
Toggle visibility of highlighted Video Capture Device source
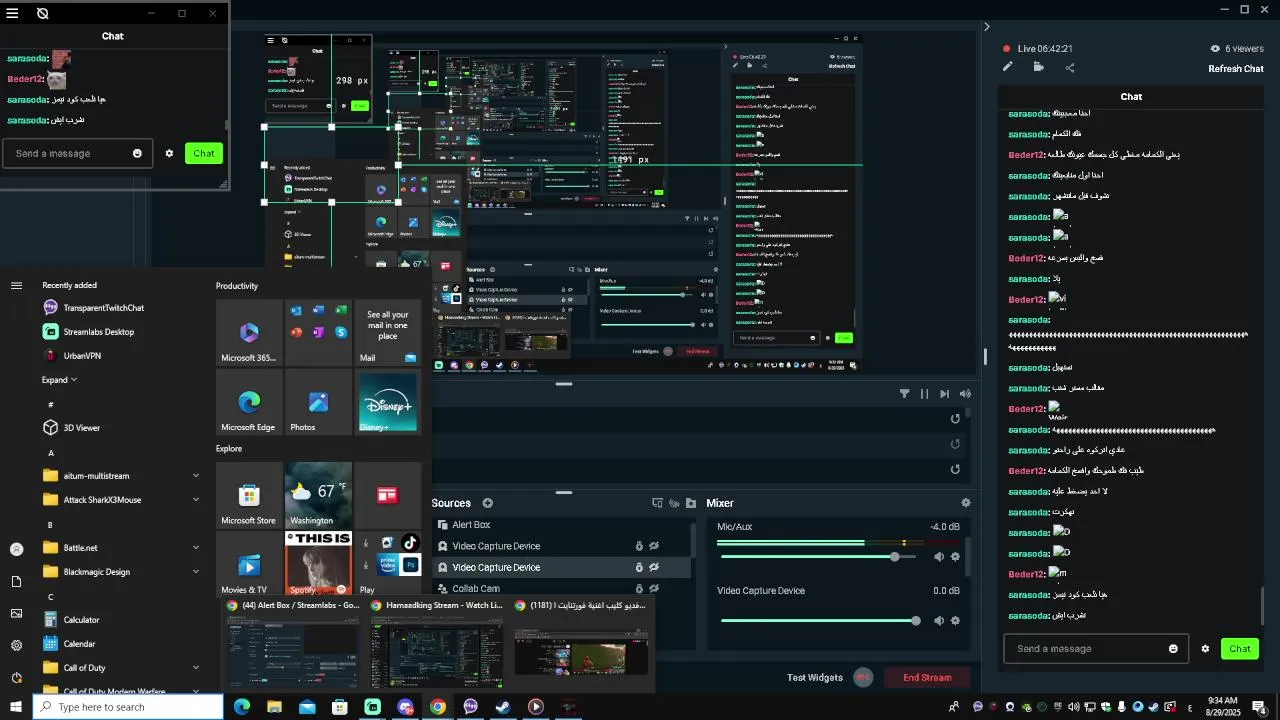654,567
